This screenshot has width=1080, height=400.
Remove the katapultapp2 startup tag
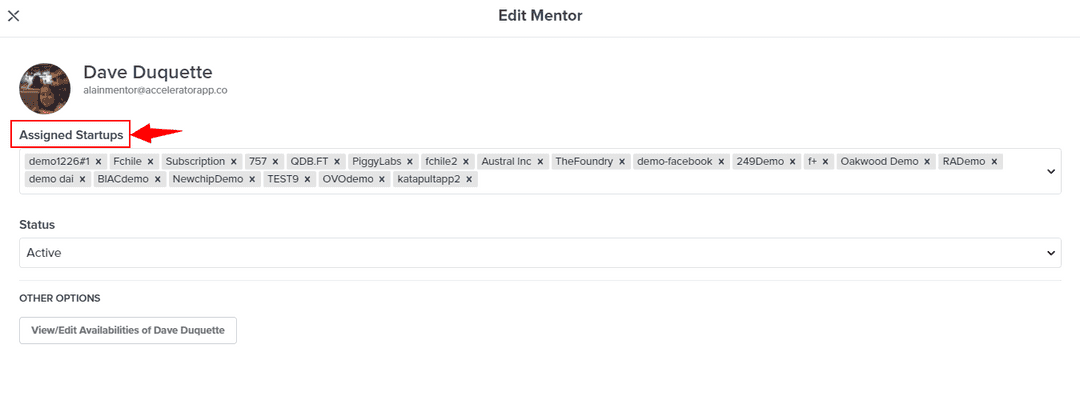pyautogui.click(x=469, y=180)
